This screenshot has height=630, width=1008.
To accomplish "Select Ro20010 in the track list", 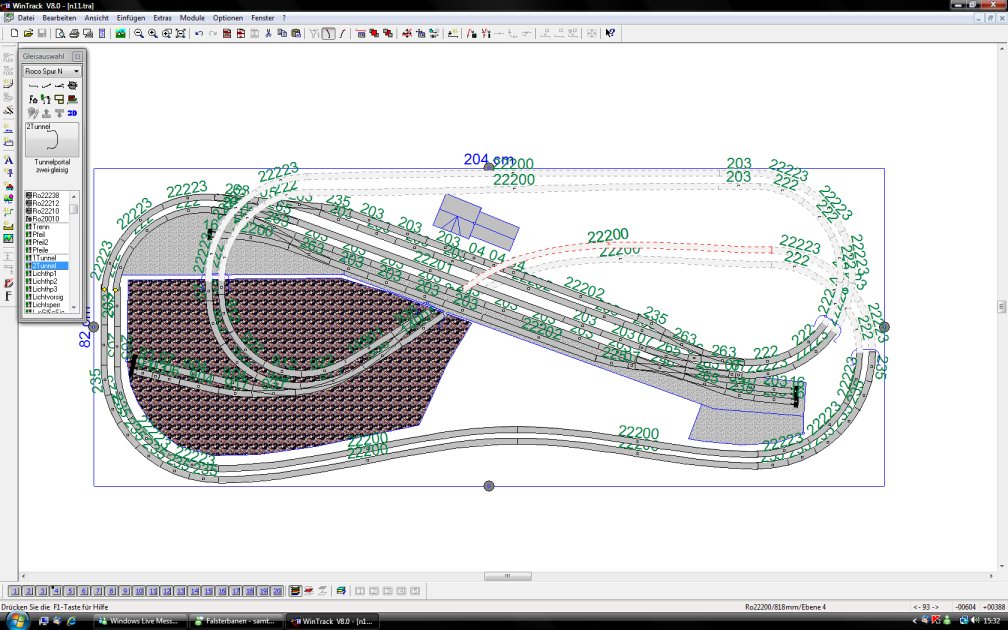I will pos(46,219).
